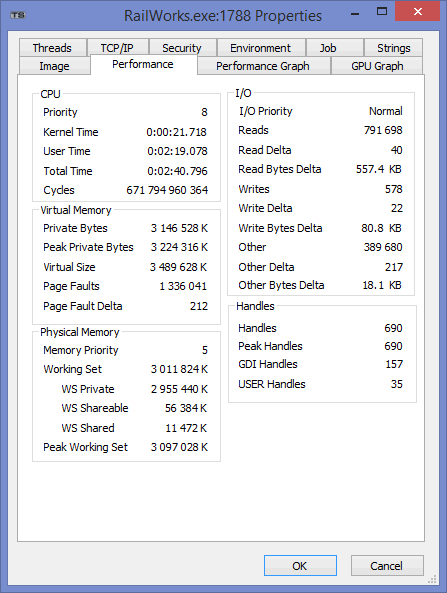Select Total Time value 0:02:40.796
Screen dimensions: 447x593
(x=177, y=171)
